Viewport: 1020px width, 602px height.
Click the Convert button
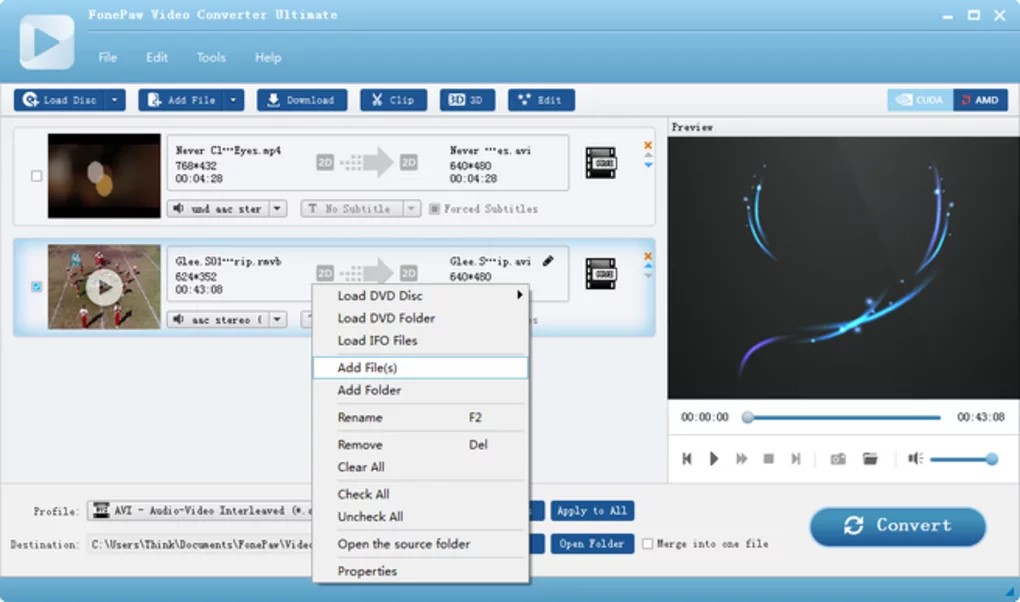point(897,526)
